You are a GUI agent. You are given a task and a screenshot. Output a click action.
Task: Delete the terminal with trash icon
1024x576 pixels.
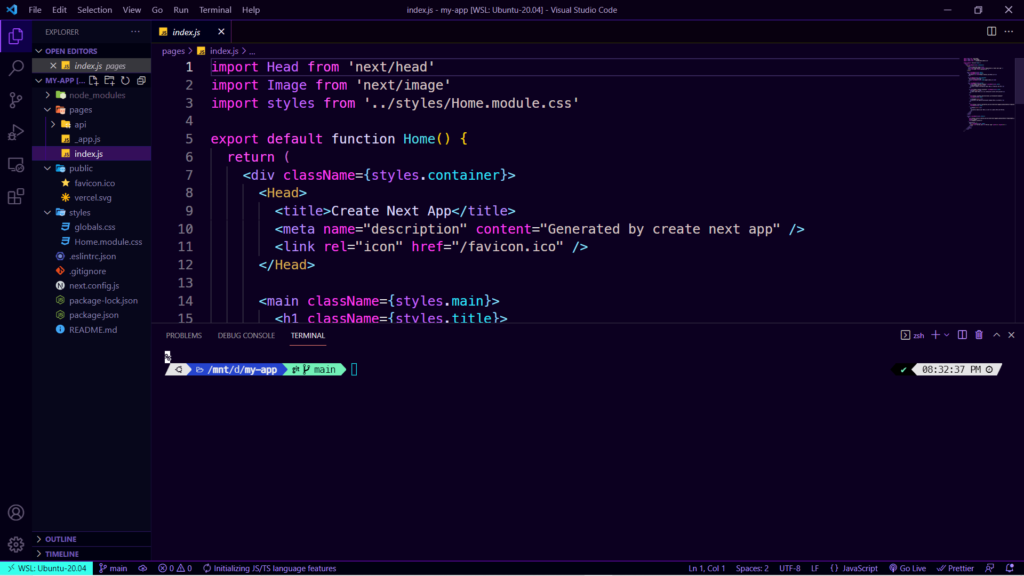979,335
